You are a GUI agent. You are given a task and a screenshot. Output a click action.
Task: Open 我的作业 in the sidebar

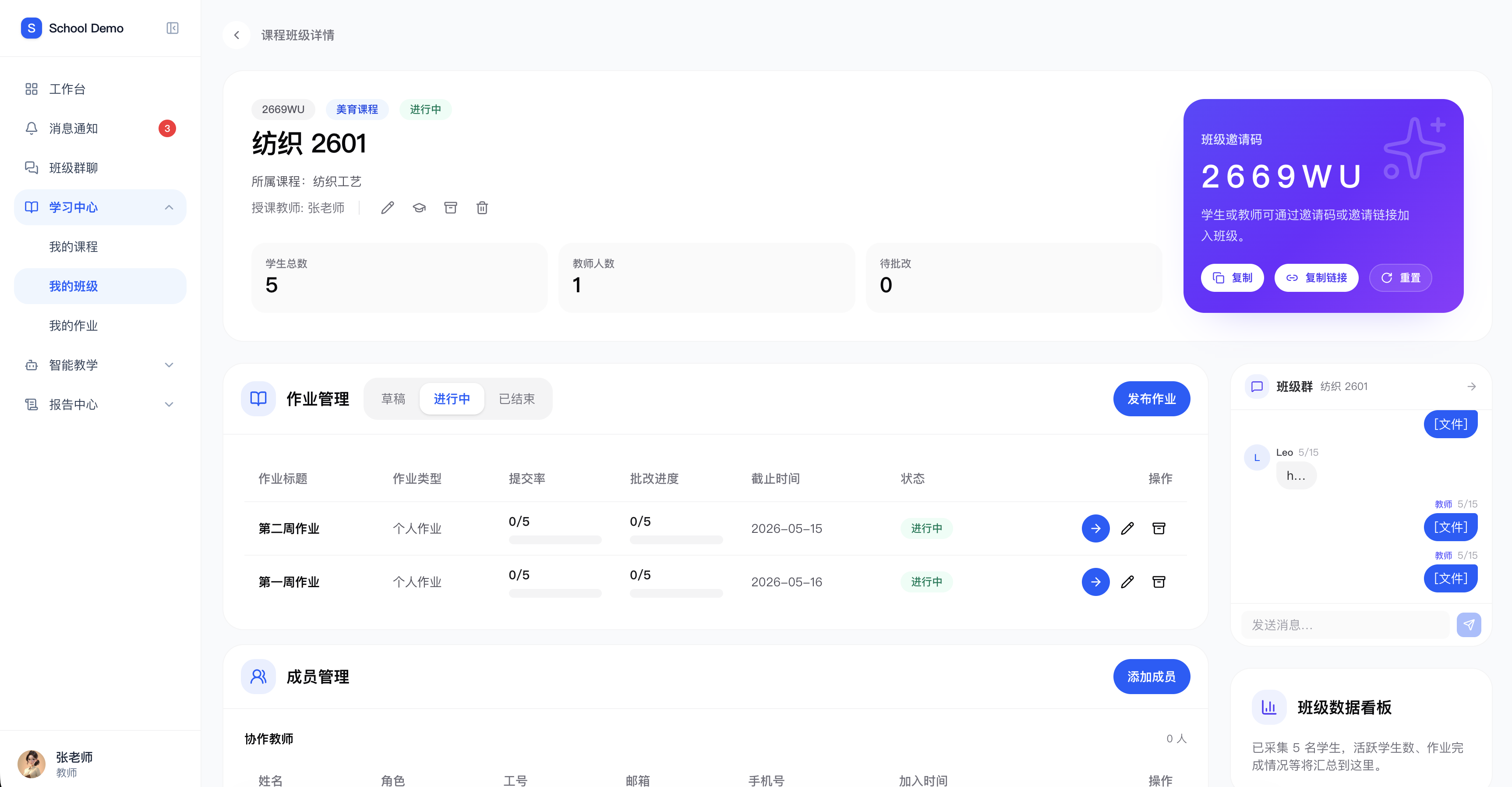pos(100,326)
